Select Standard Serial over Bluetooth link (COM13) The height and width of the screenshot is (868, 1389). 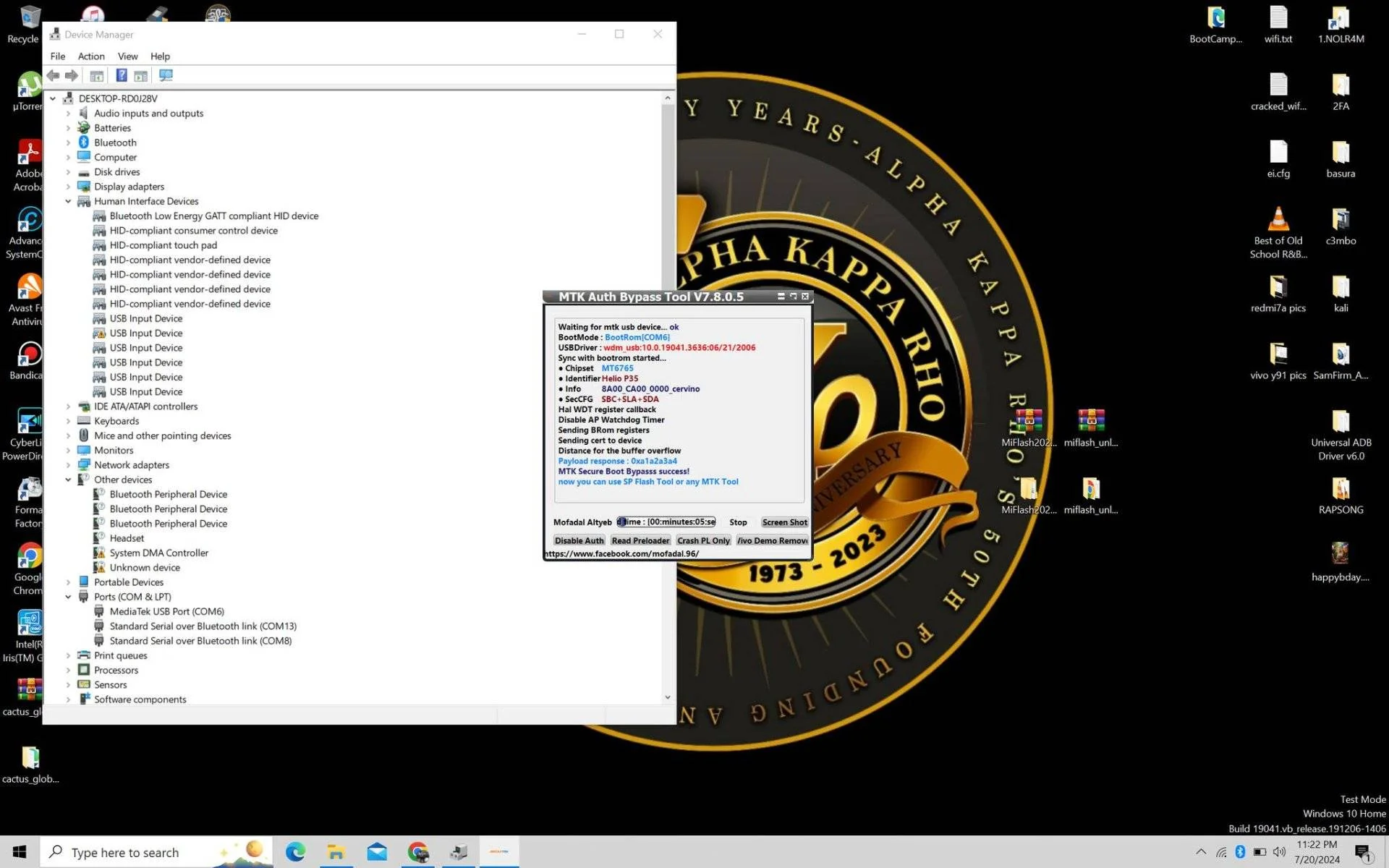pyautogui.click(x=203, y=626)
